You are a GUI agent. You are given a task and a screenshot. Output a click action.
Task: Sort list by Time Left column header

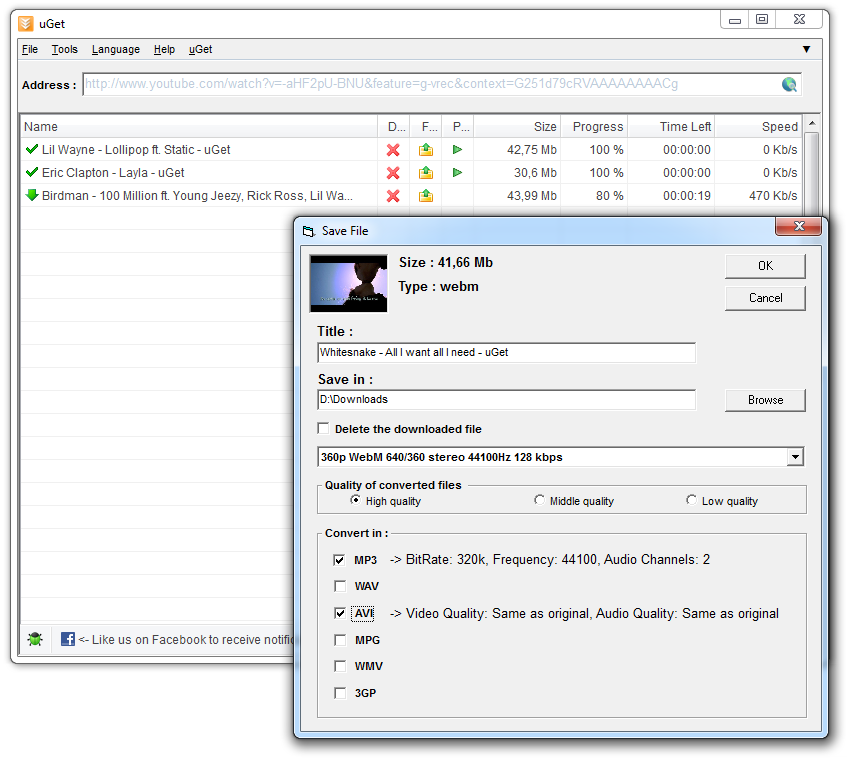tap(671, 127)
